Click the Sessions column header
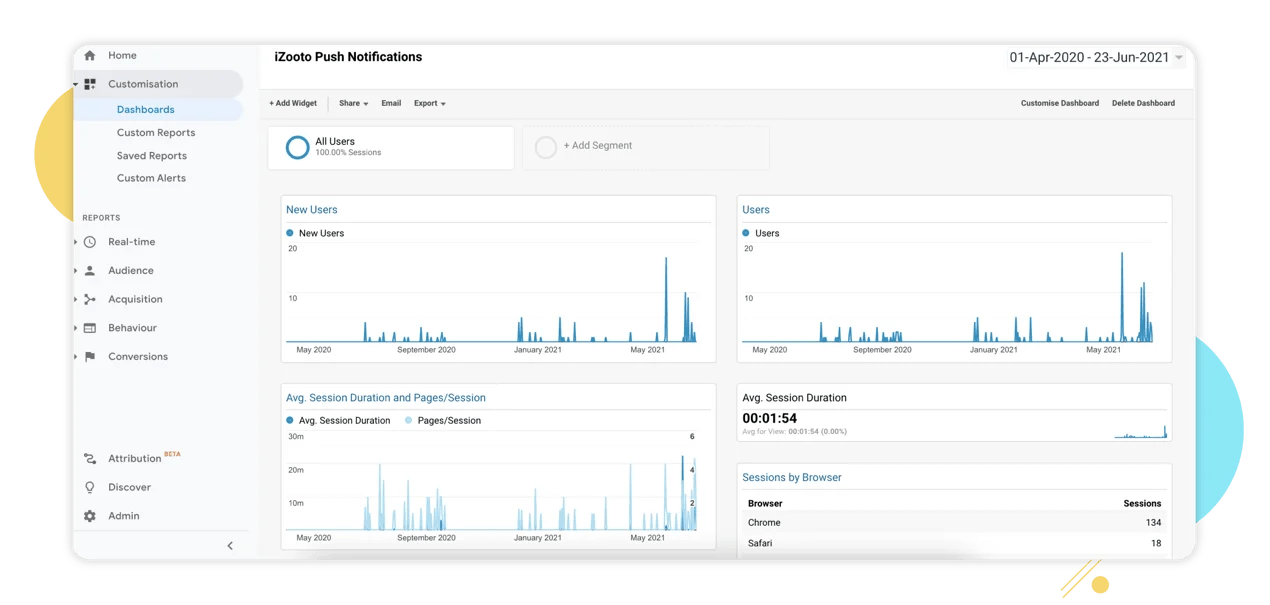 (1142, 504)
